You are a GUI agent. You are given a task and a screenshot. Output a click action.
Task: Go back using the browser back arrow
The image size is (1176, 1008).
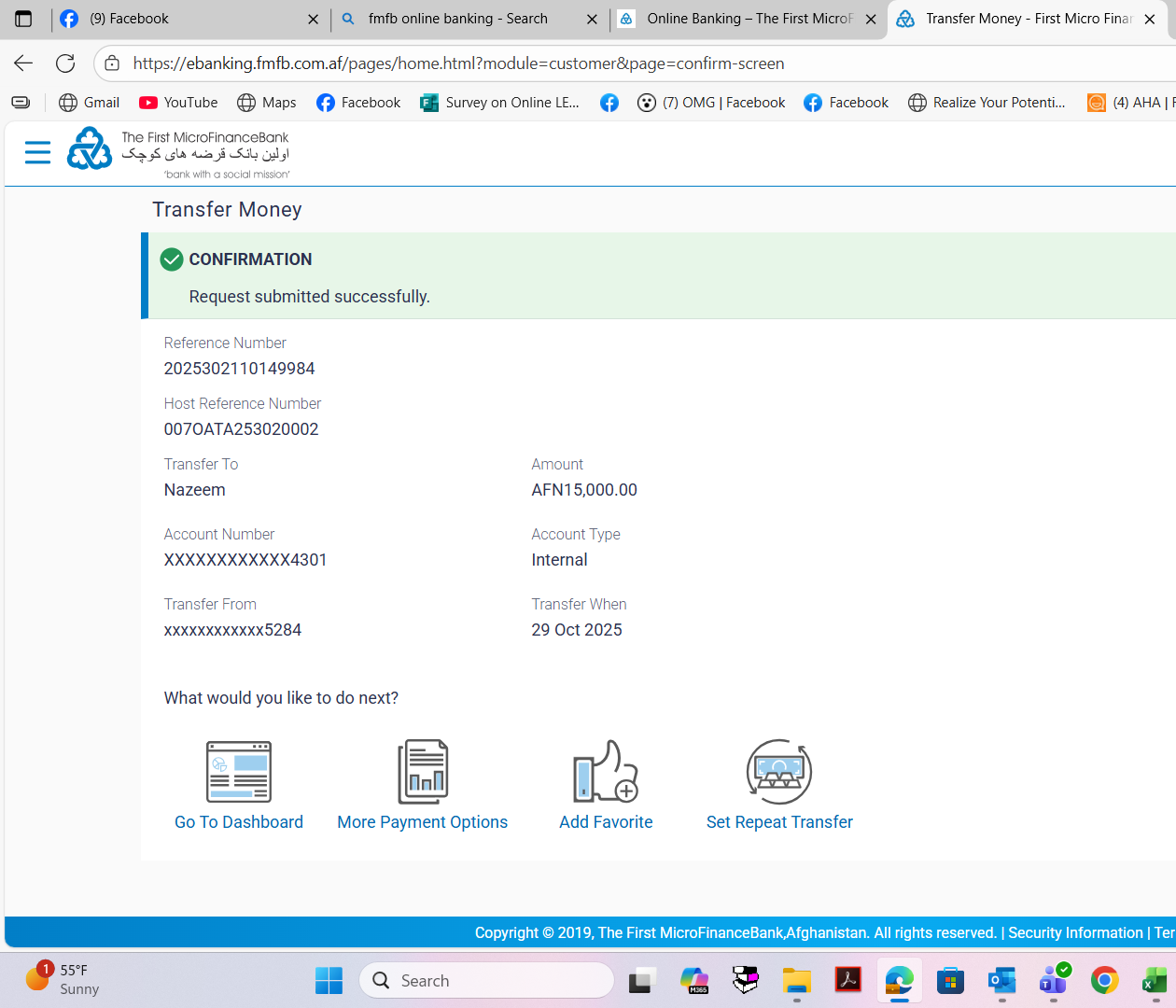point(23,63)
